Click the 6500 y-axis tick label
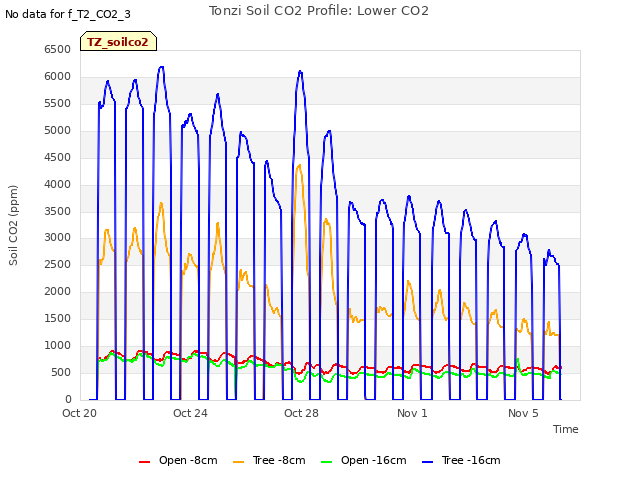This screenshot has width=640, height=480. (x=58, y=49)
